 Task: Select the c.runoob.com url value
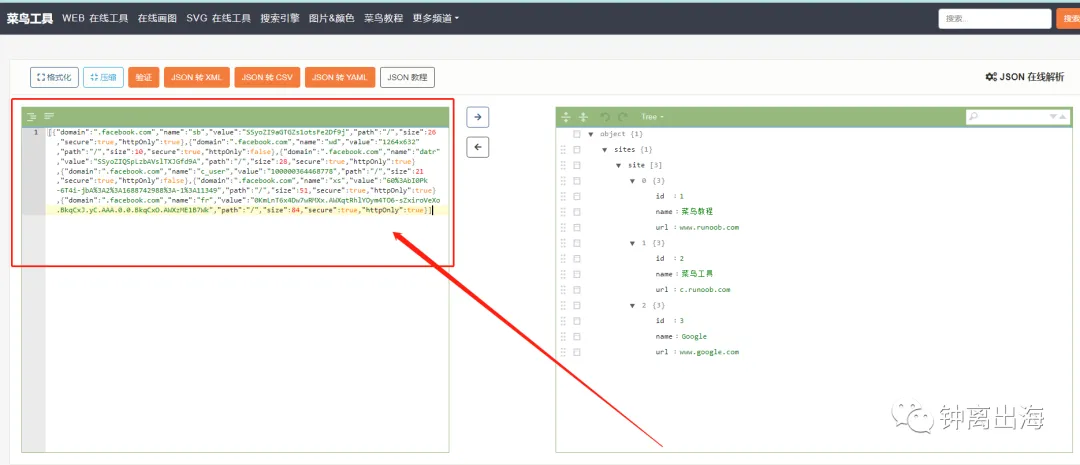point(705,289)
